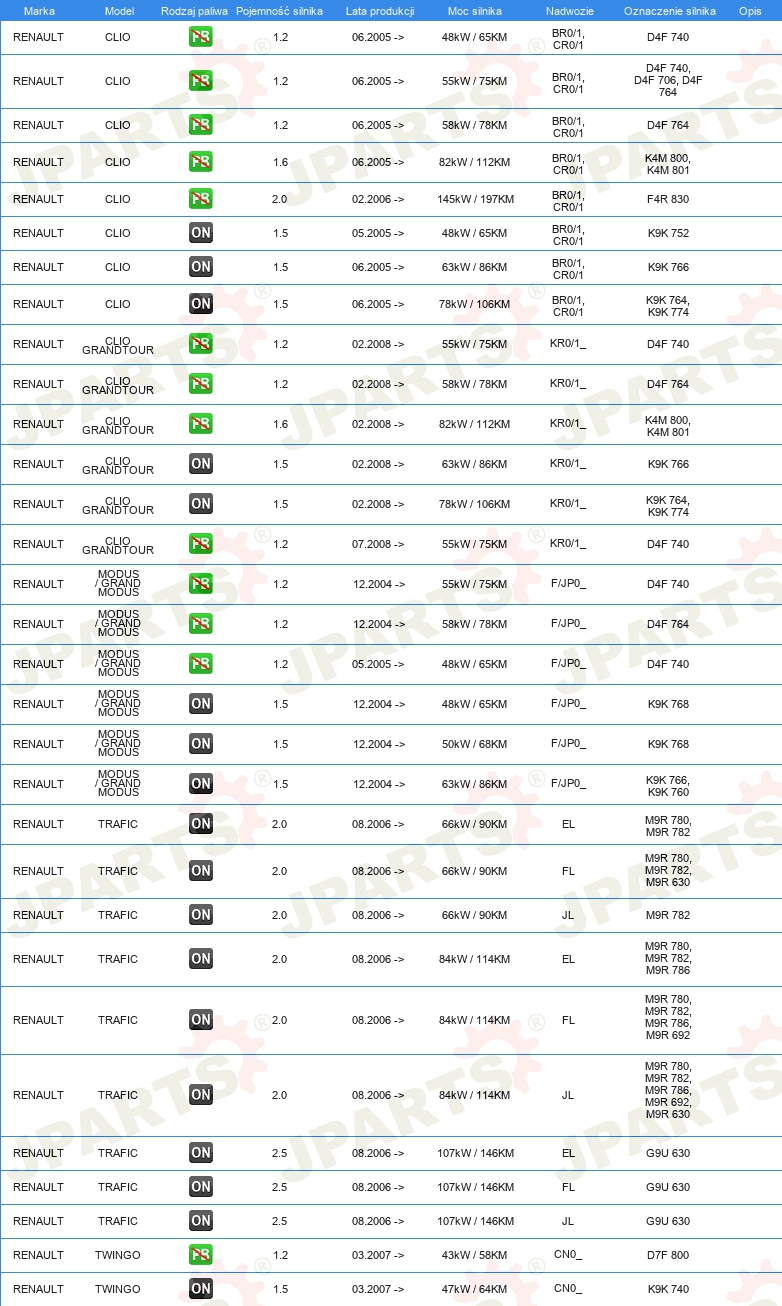Click the Moc silnika column header
782x1306 pixels.
click(x=475, y=11)
